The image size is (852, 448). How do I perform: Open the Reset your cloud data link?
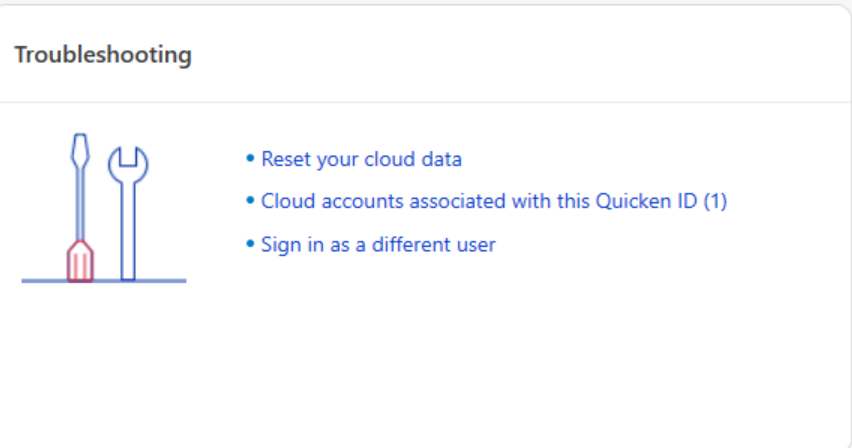pos(361,159)
